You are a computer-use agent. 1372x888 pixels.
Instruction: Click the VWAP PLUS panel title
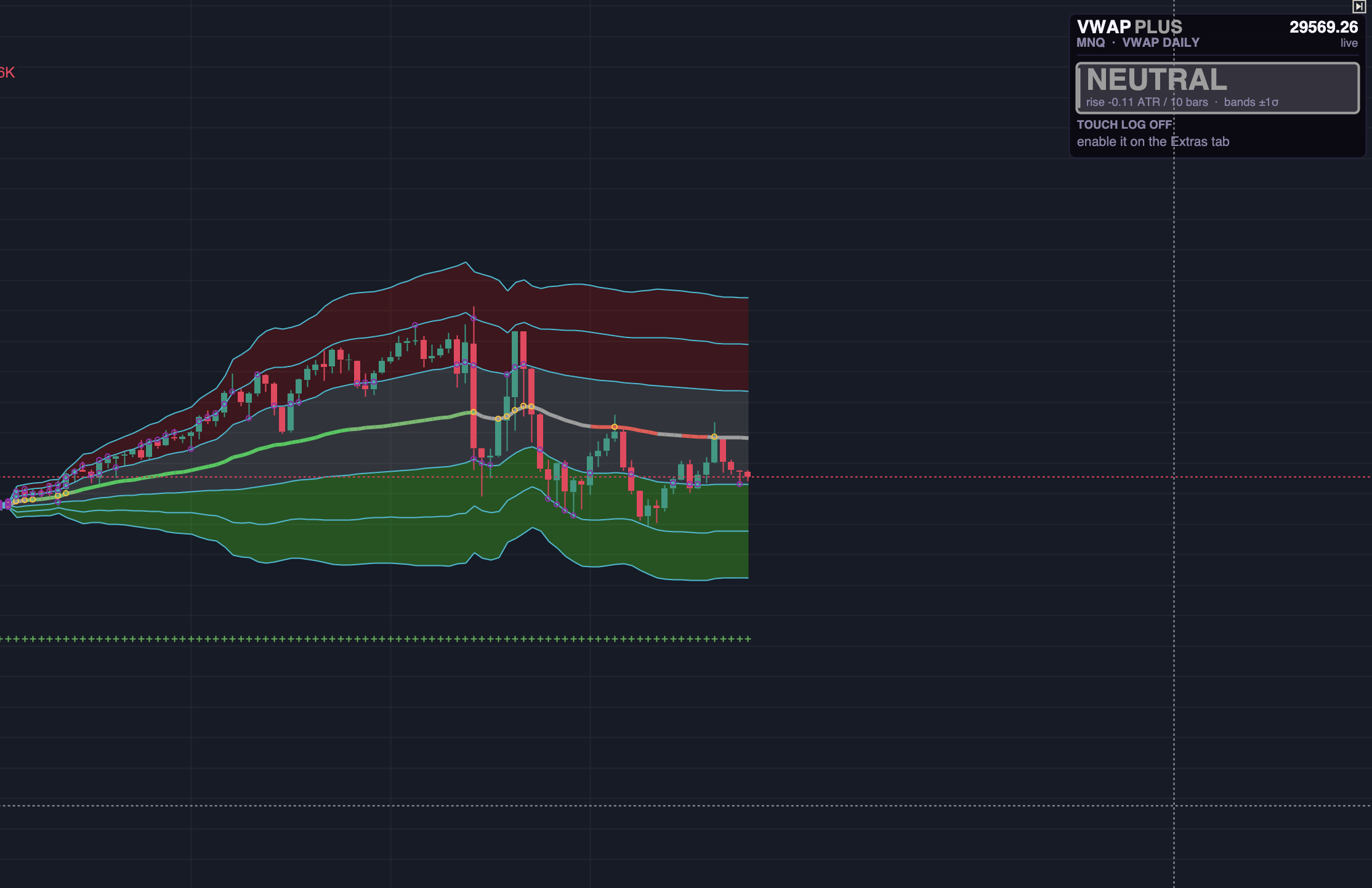pyautogui.click(x=1129, y=27)
